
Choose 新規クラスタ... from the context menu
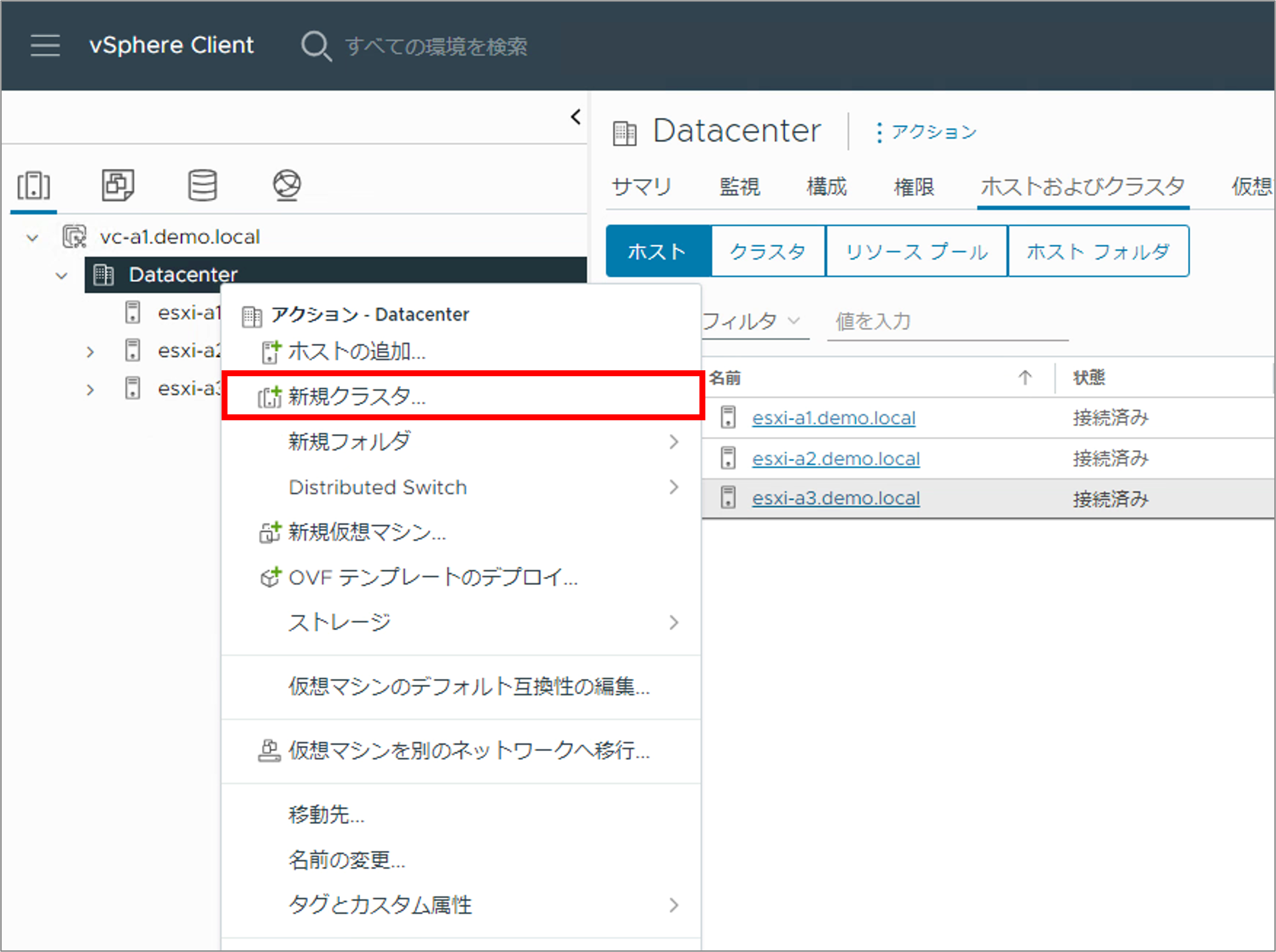coord(461,397)
